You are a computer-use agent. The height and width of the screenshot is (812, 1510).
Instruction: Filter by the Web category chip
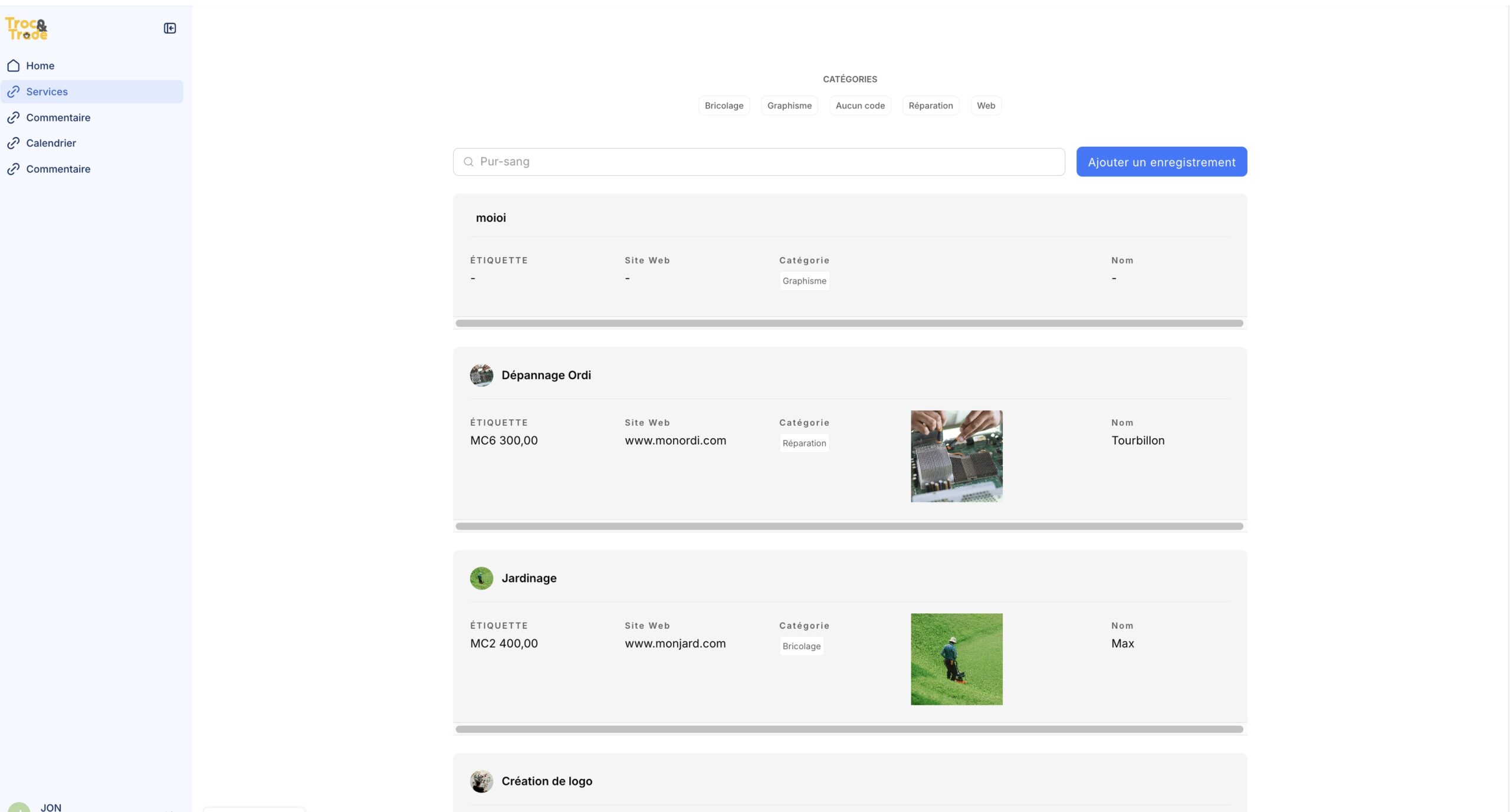click(986, 106)
